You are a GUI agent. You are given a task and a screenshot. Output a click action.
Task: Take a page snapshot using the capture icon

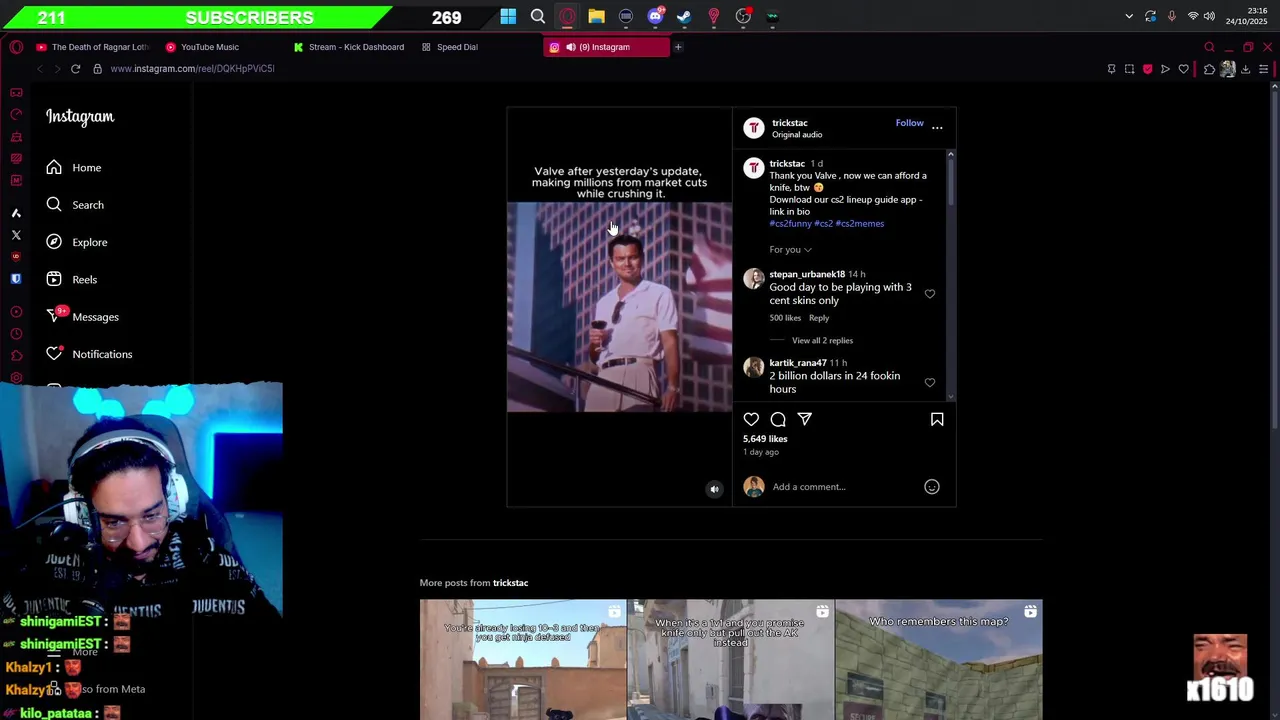(x=1129, y=69)
